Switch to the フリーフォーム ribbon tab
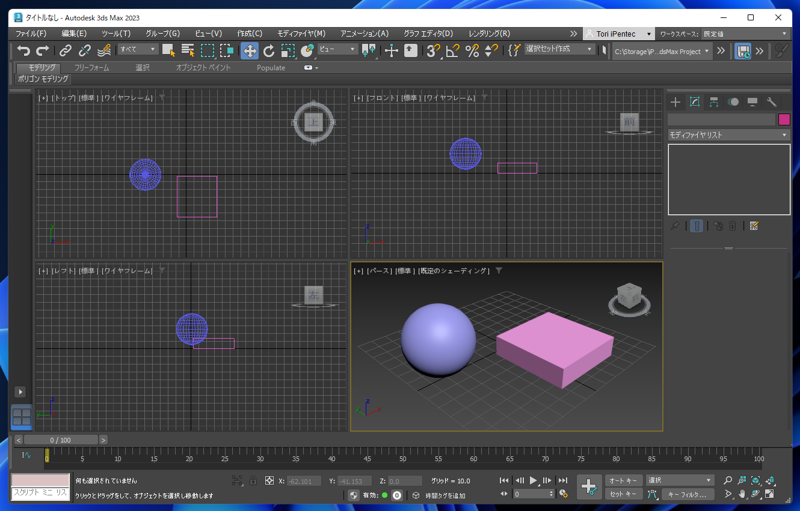 91,67
